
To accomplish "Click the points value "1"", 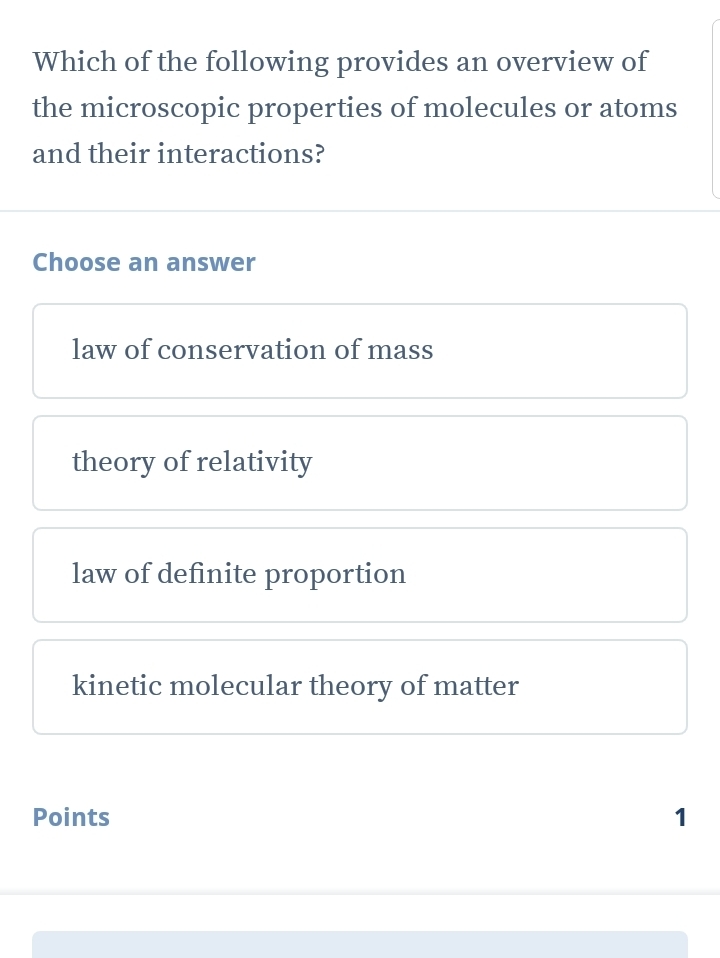I will [x=680, y=818].
